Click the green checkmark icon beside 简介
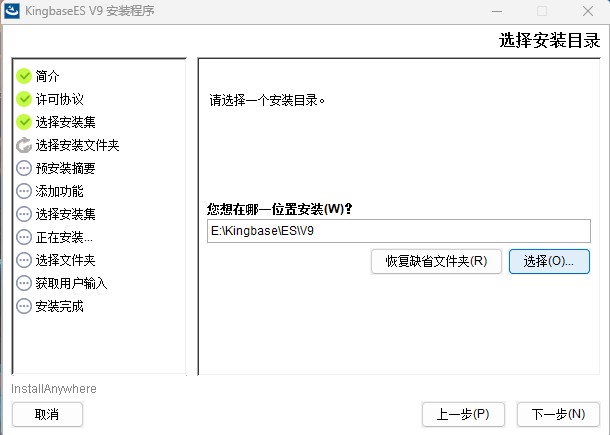Screen dimensions: 610x435 pos(24,76)
